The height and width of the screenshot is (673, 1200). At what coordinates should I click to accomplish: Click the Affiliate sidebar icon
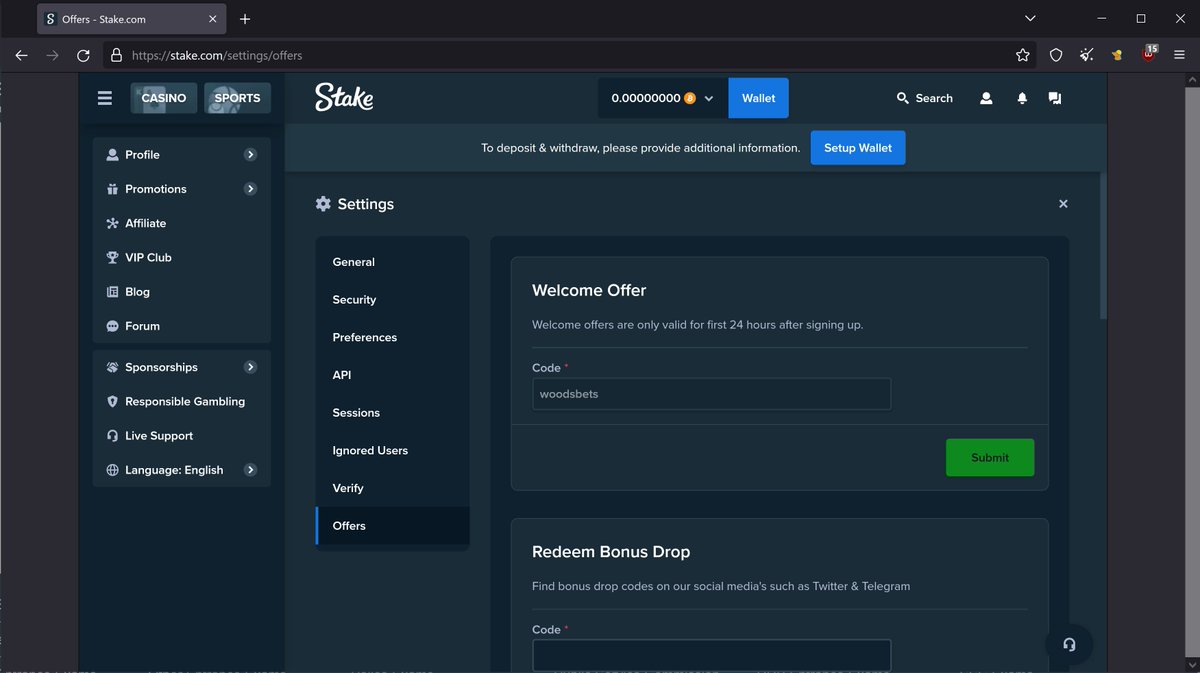112,223
